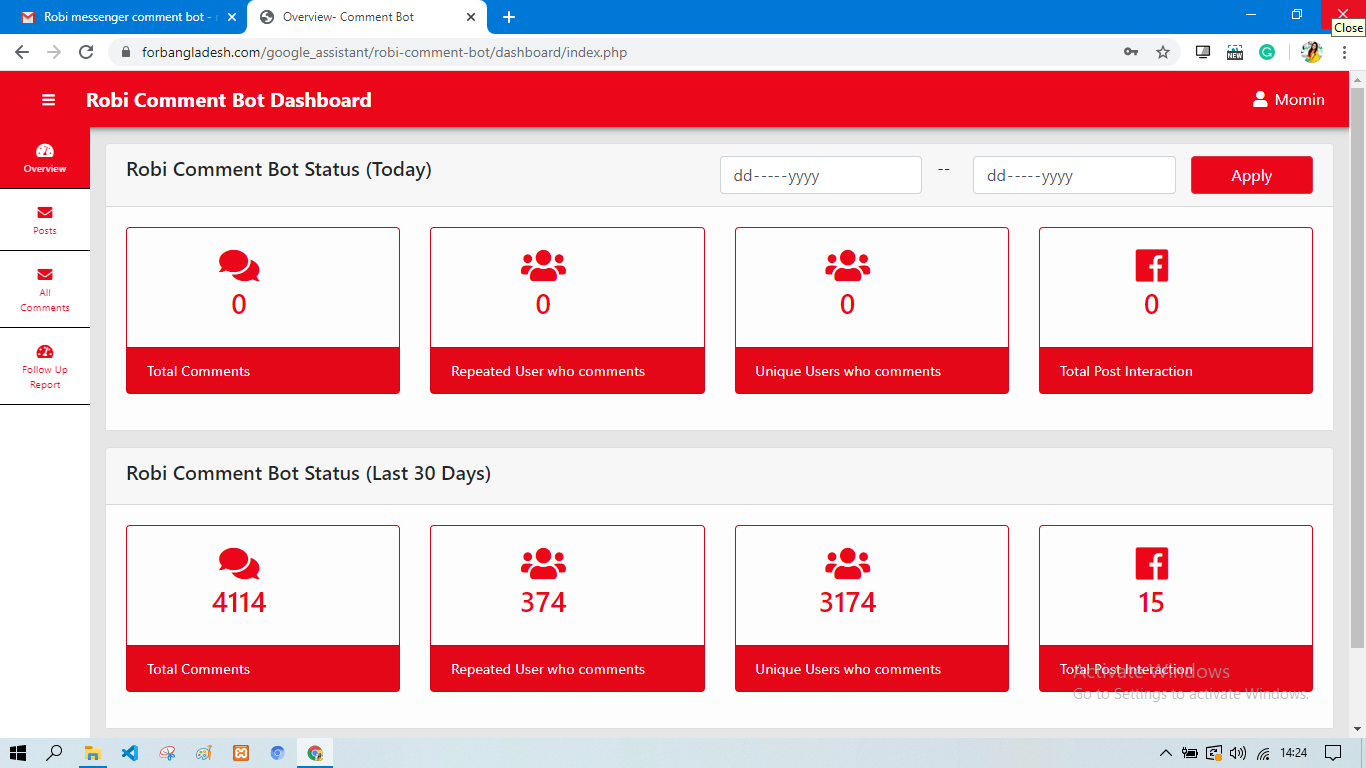Click Last 30 Days Repeated User icon

tap(543, 563)
